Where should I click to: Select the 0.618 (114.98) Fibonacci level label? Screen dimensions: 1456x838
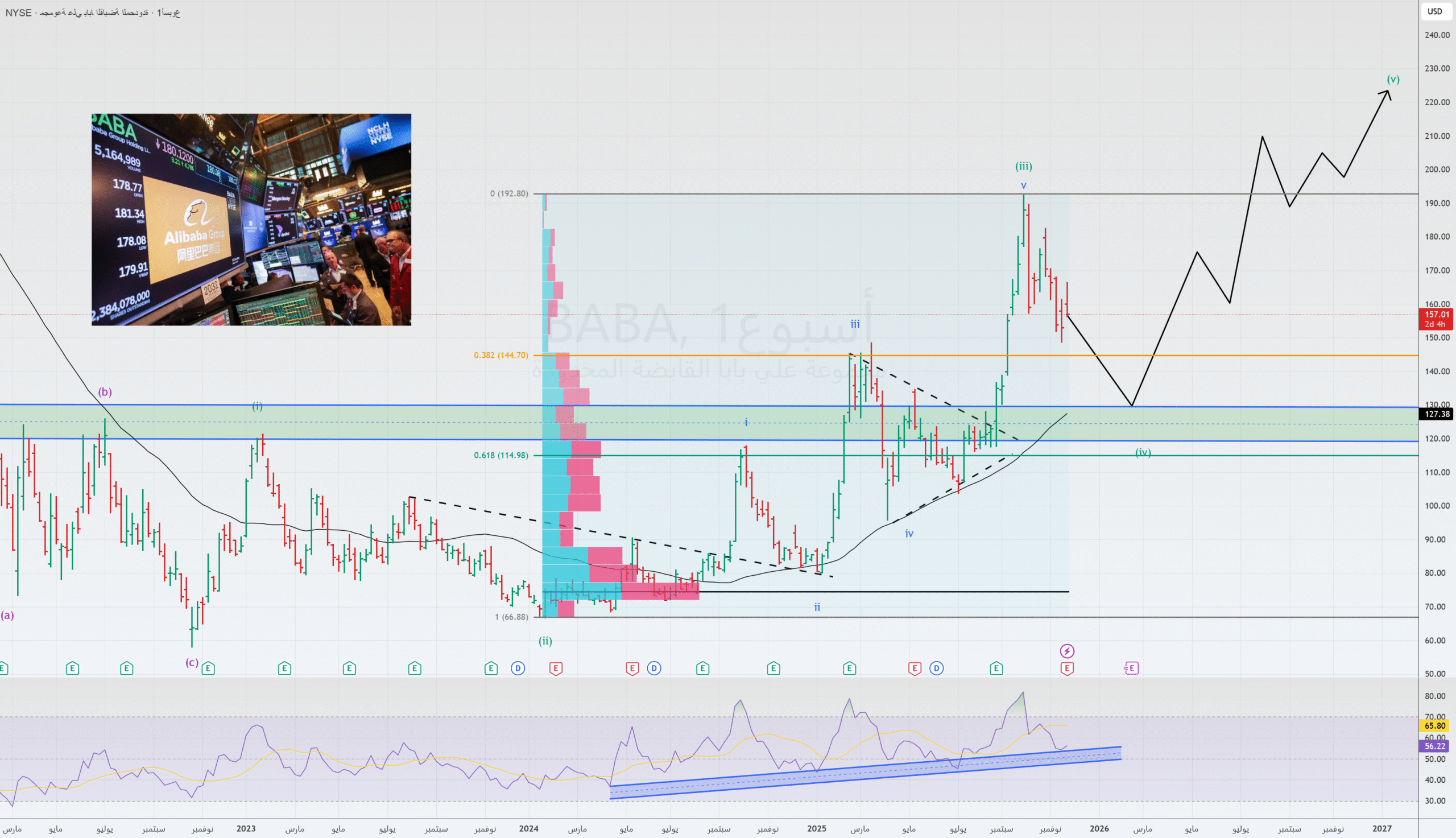[500, 455]
